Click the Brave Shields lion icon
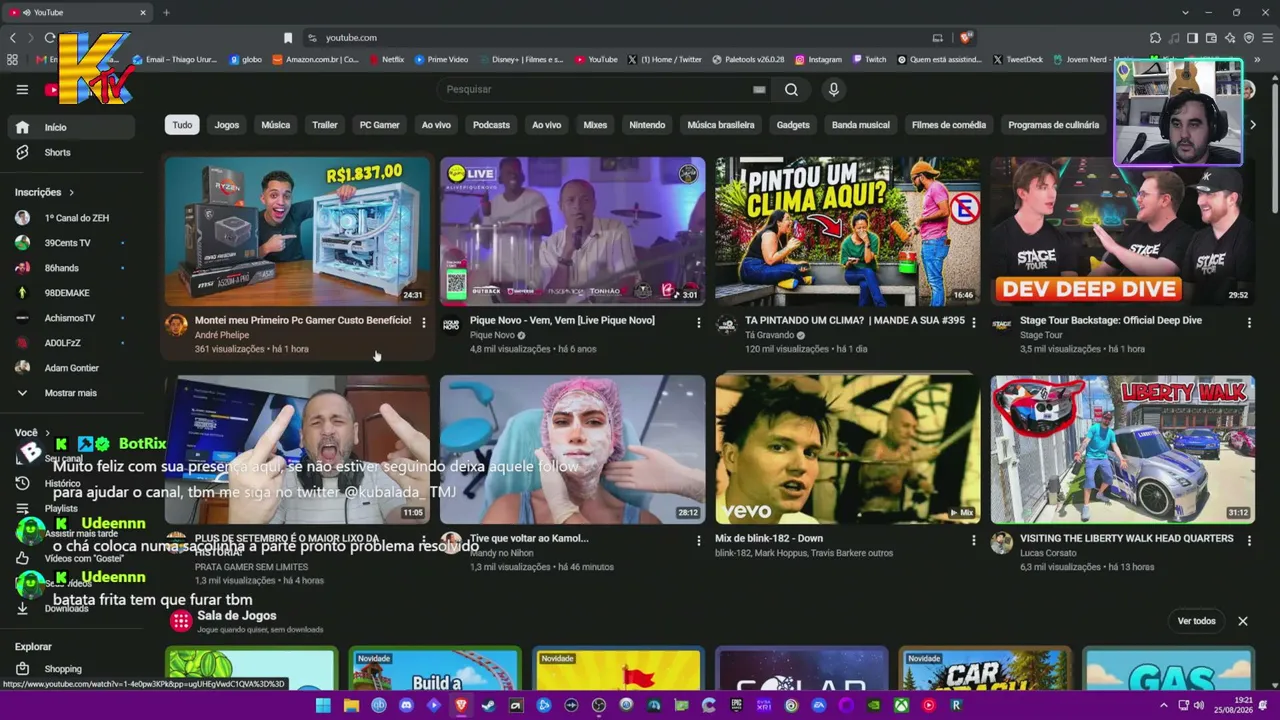Screen dimensions: 1280x720 966,38
